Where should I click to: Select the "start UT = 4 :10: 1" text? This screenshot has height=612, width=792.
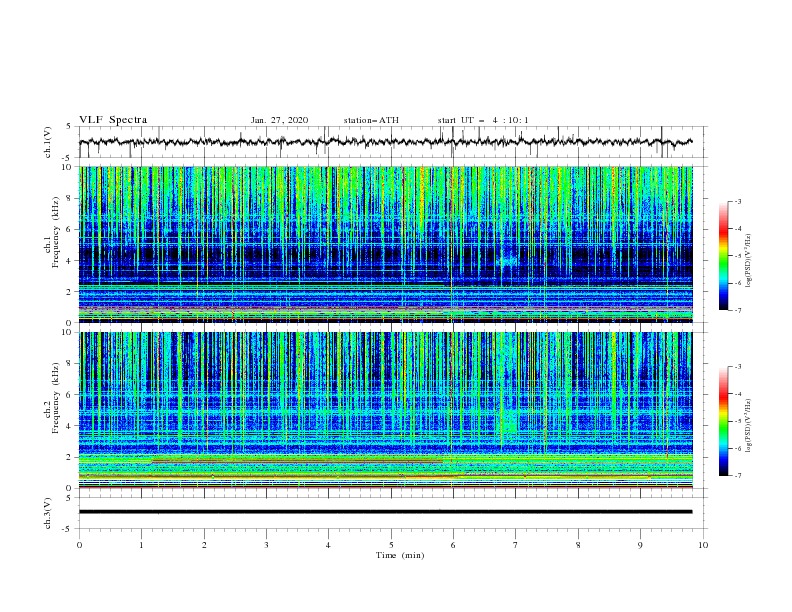483,120
